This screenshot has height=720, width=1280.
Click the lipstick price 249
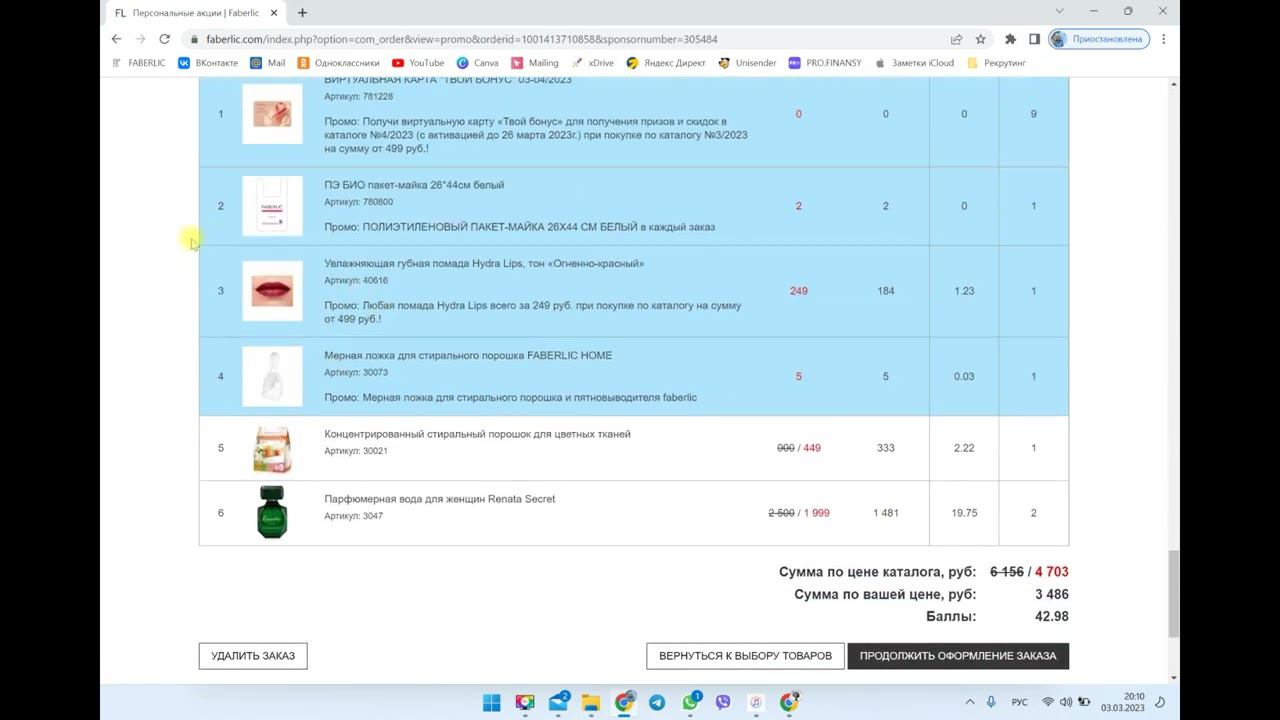coord(798,291)
